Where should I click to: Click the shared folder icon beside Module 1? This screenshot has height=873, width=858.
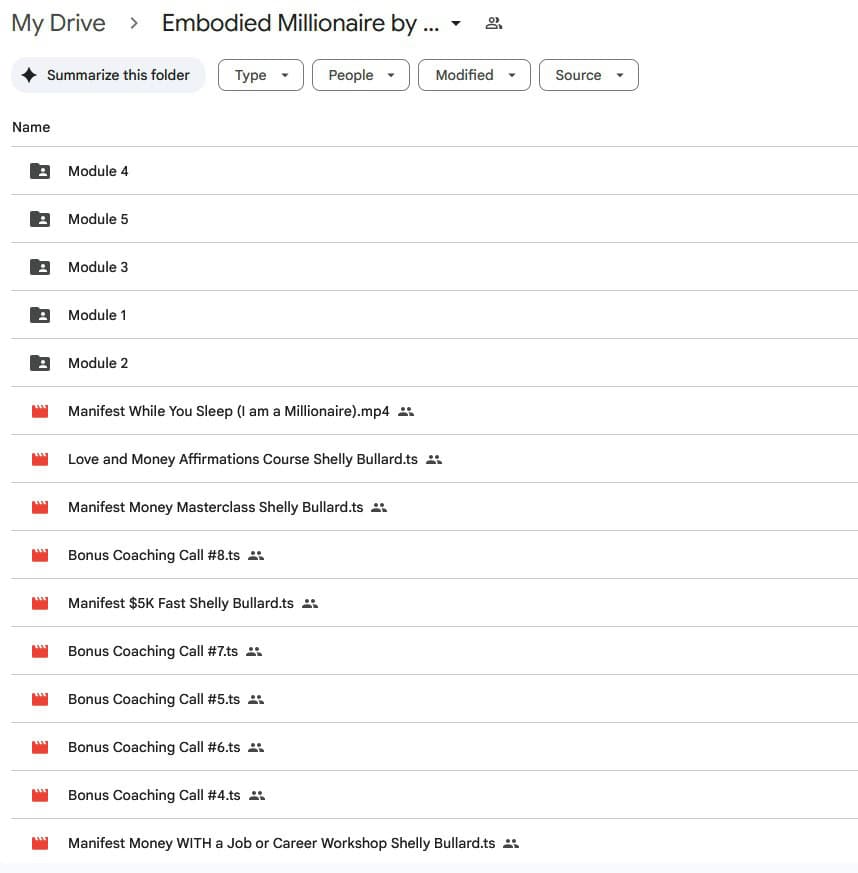pyautogui.click(x=40, y=315)
